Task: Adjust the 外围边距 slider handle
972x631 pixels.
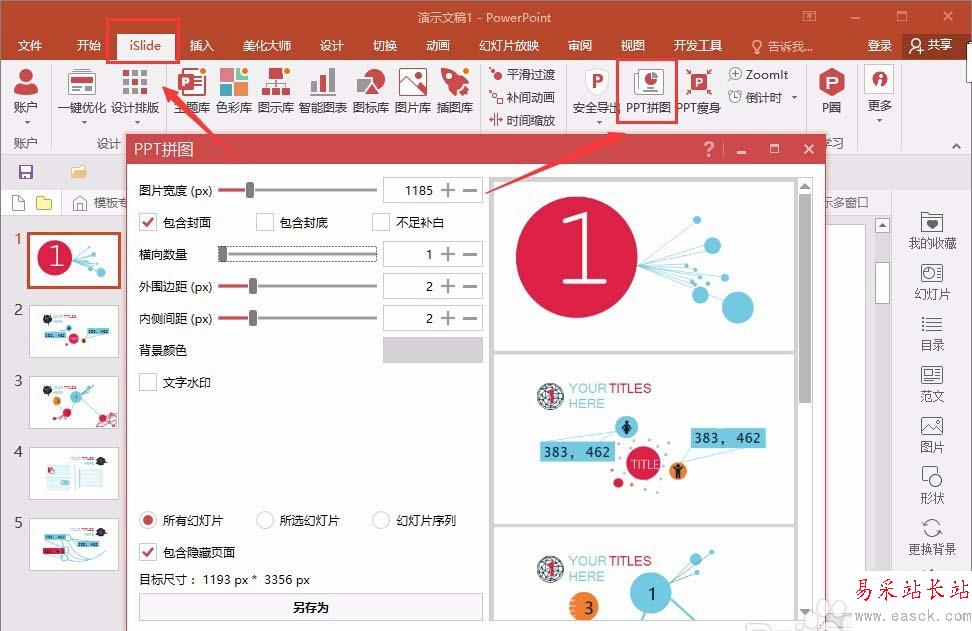Action: pos(253,286)
